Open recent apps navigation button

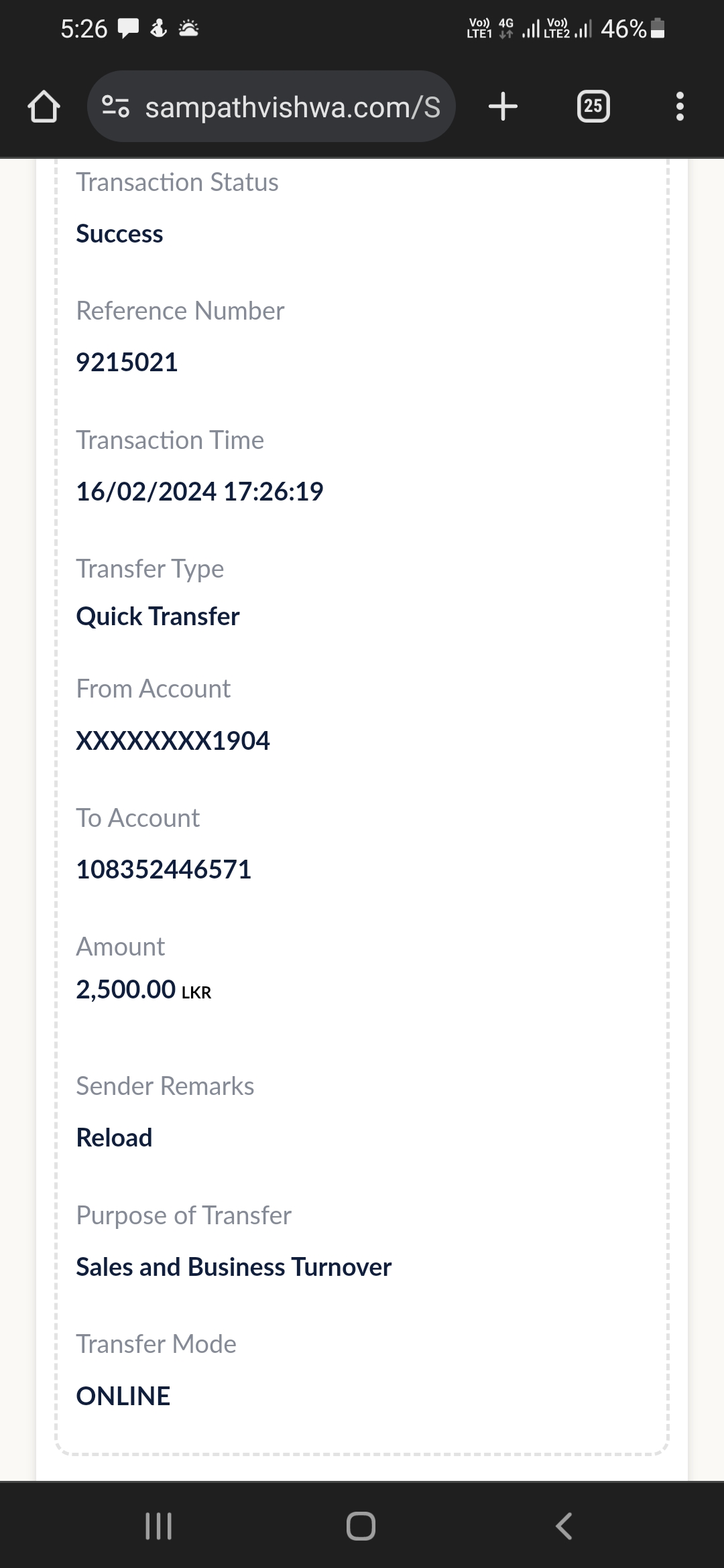point(159,1526)
